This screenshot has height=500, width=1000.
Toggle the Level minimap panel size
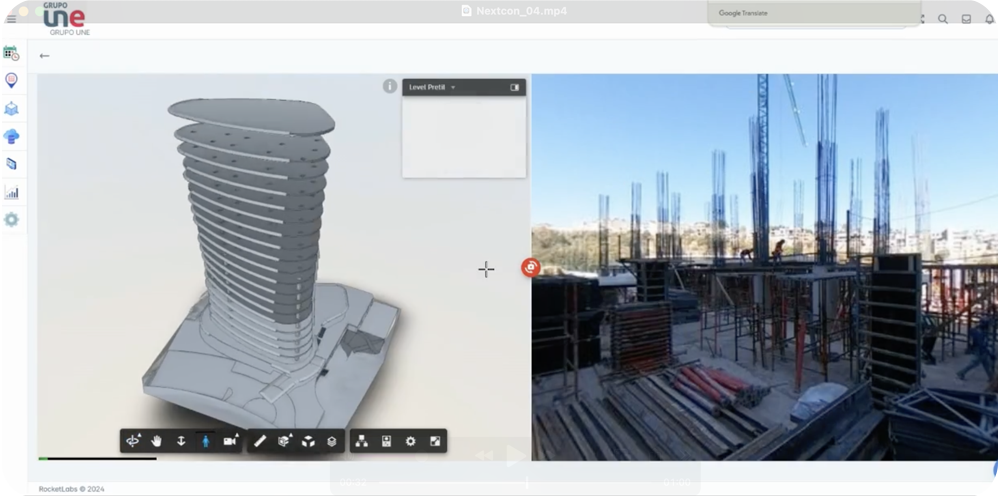pyautogui.click(x=515, y=88)
